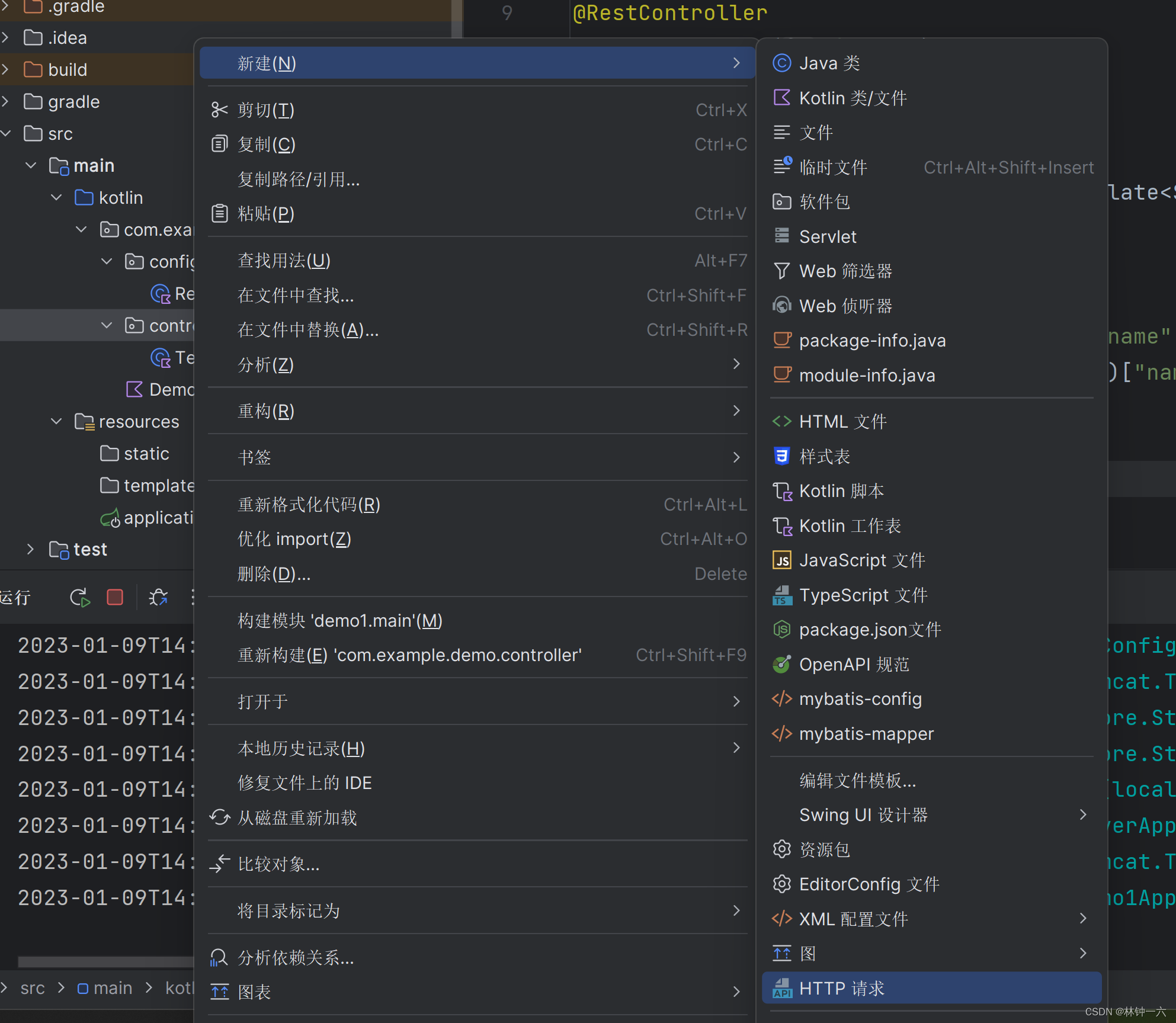
Task: Collapse the resources folder node
Action: coord(56,421)
